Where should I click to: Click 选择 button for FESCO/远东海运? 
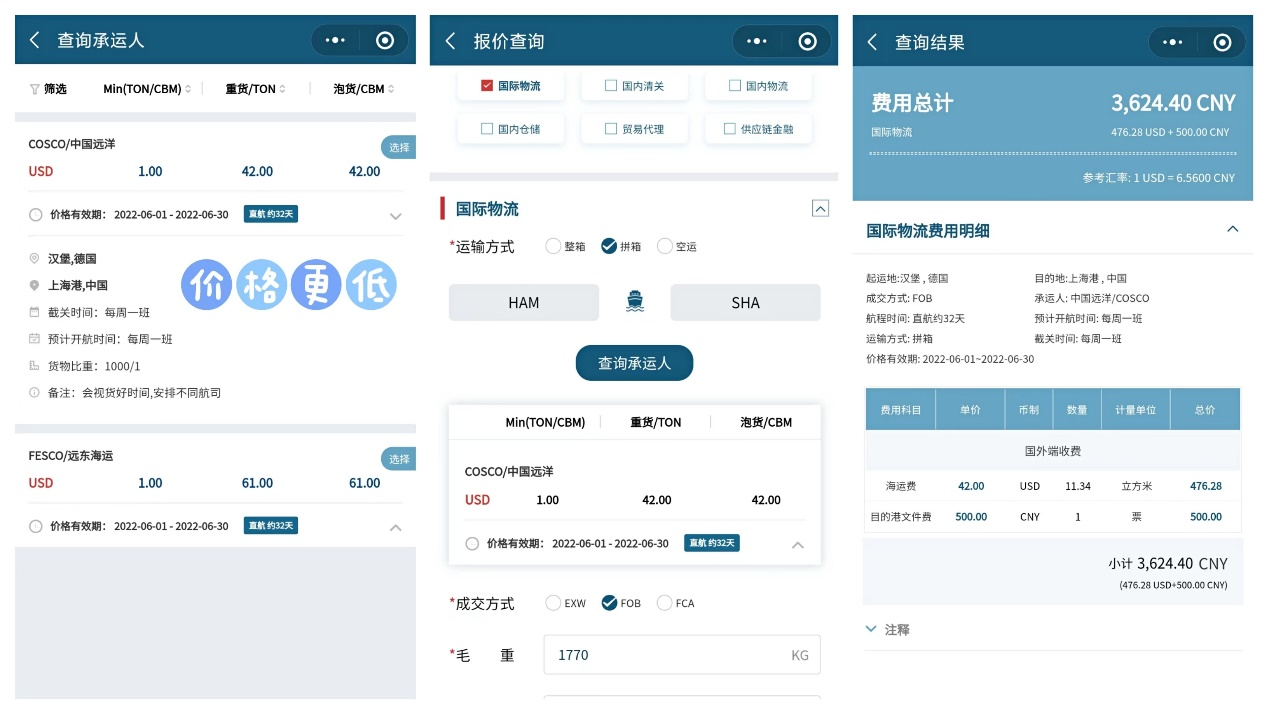tap(399, 459)
